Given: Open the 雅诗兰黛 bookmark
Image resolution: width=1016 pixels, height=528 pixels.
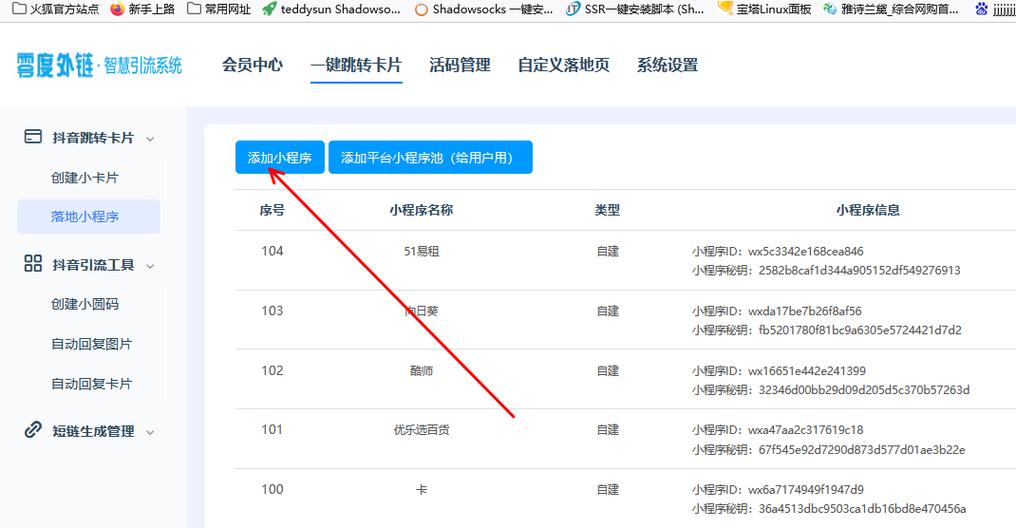Looking at the screenshot, I should coord(891,9).
